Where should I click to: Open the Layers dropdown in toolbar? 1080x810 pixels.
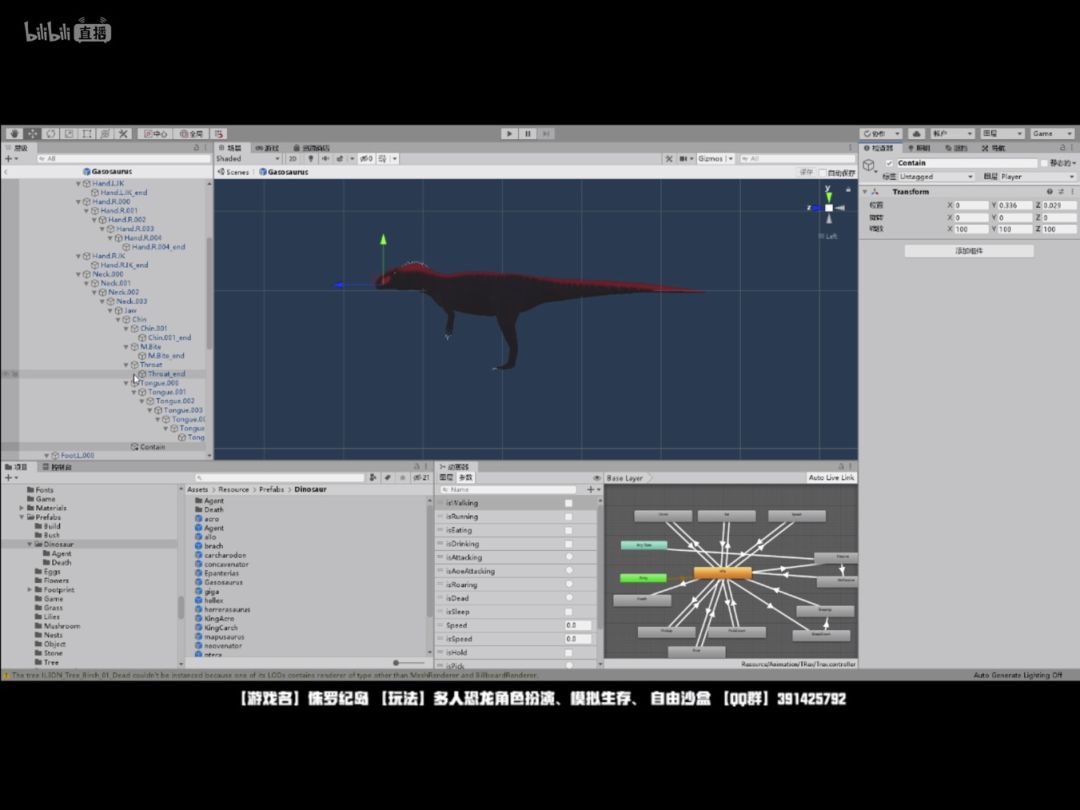1001,134
